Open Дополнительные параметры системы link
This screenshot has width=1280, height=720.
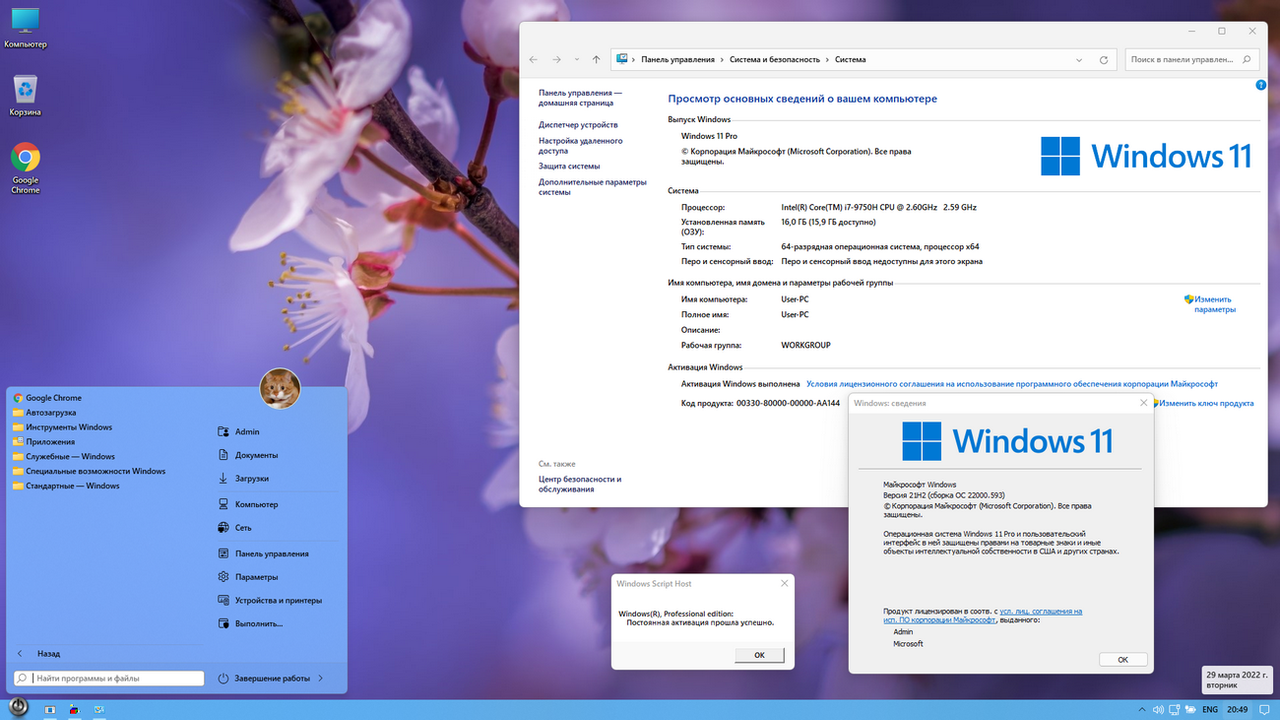click(593, 187)
